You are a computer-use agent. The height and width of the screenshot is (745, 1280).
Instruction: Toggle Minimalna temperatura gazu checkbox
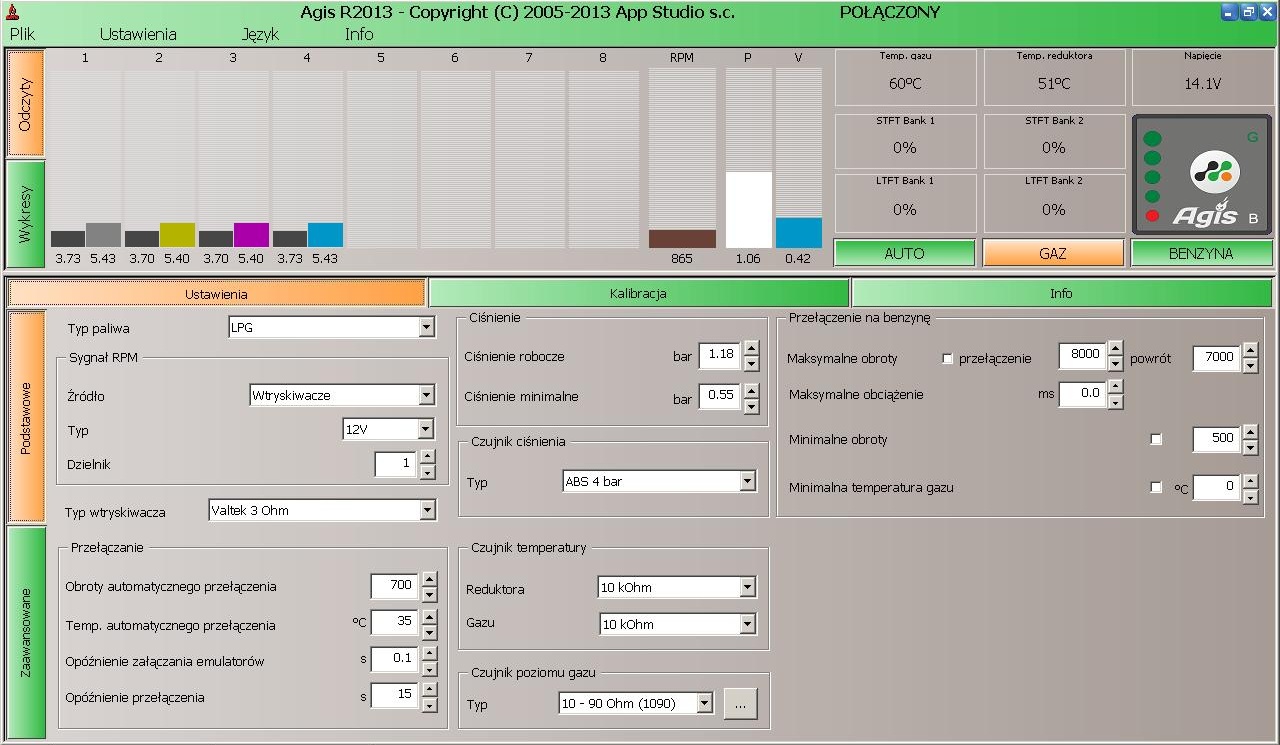pyautogui.click(x=1156, y=488)
